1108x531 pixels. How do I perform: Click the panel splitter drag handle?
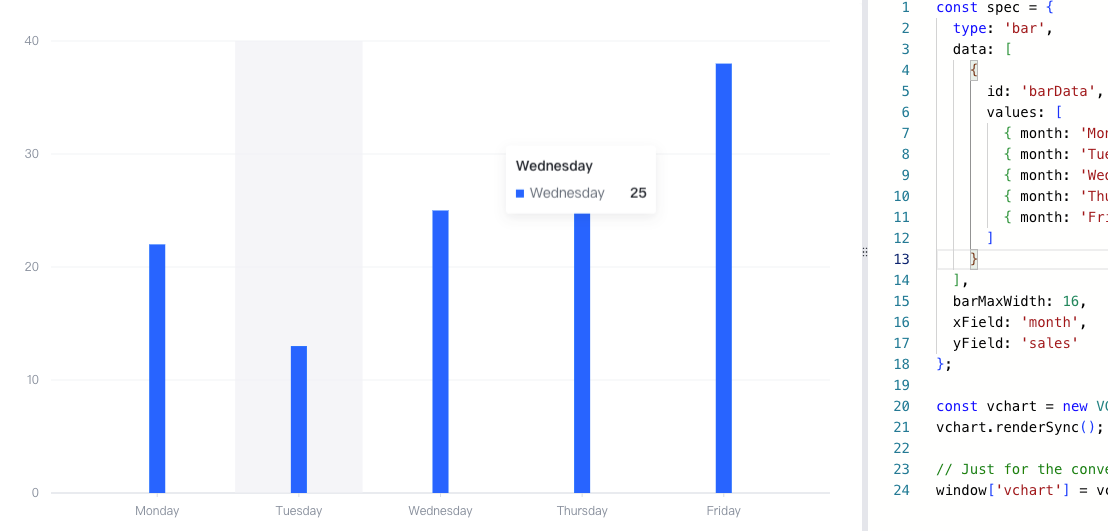click(x=865, y=252)
